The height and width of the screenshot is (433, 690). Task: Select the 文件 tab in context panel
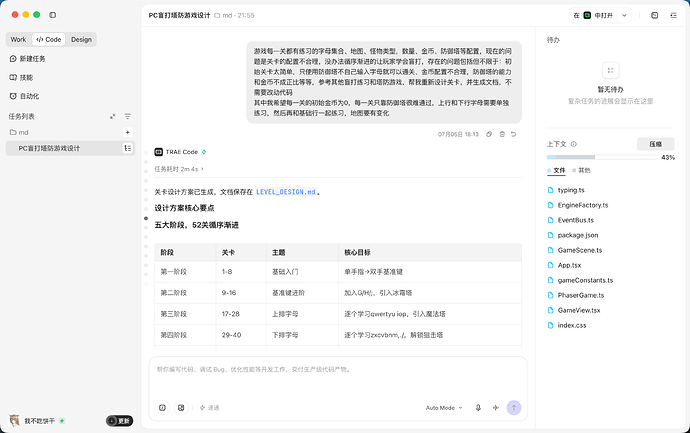tap(556, 170)
